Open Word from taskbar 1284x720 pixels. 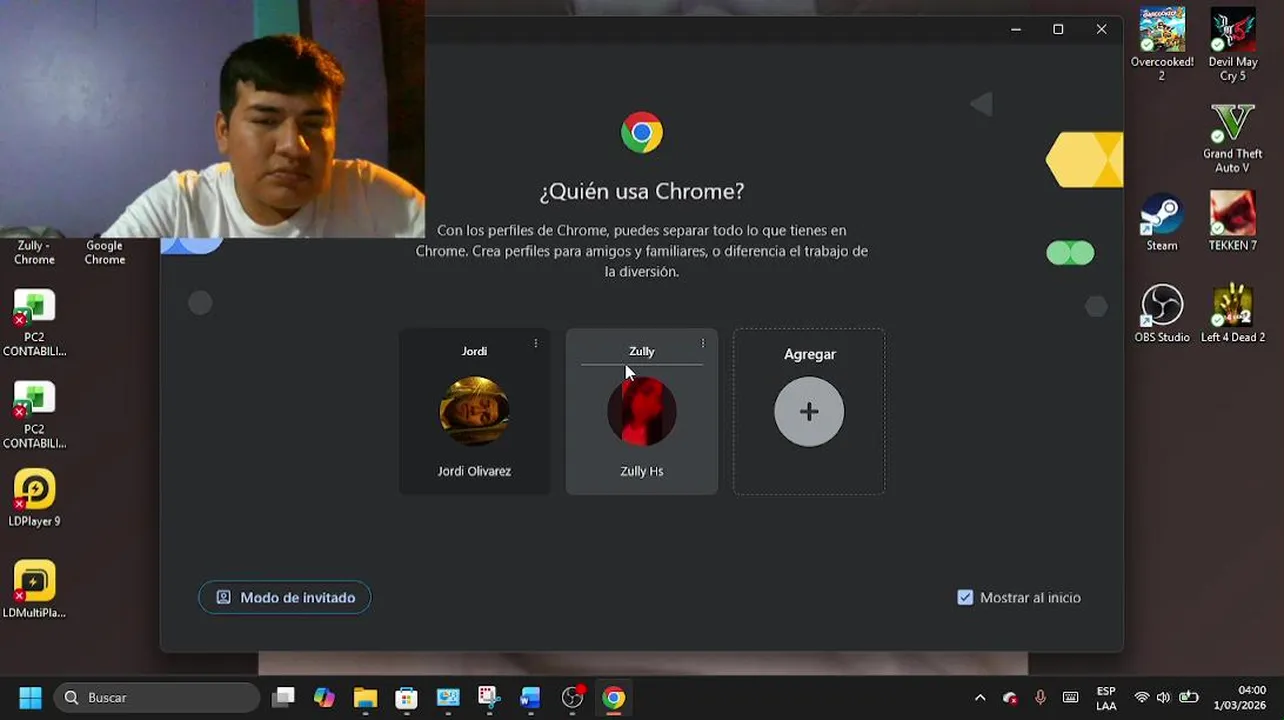[x=530, y=697]
